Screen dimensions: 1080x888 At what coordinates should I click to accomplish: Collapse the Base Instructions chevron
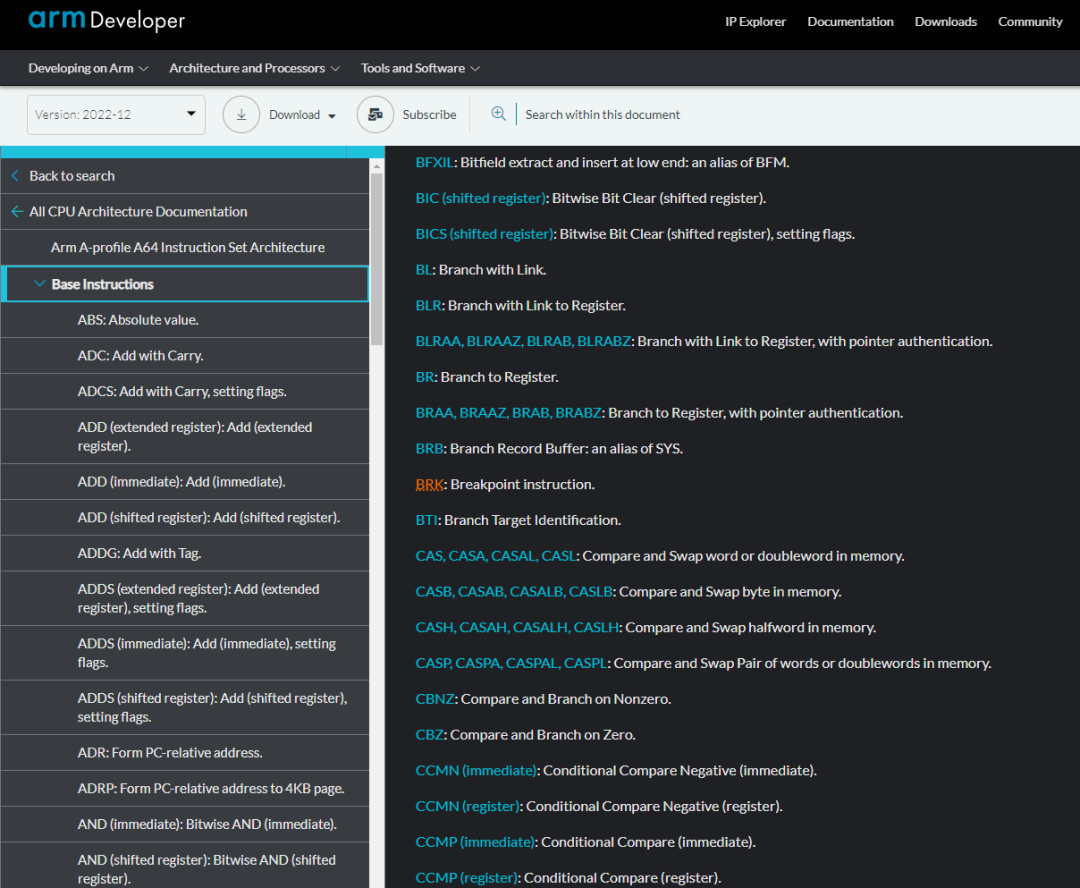coord(40,284)
